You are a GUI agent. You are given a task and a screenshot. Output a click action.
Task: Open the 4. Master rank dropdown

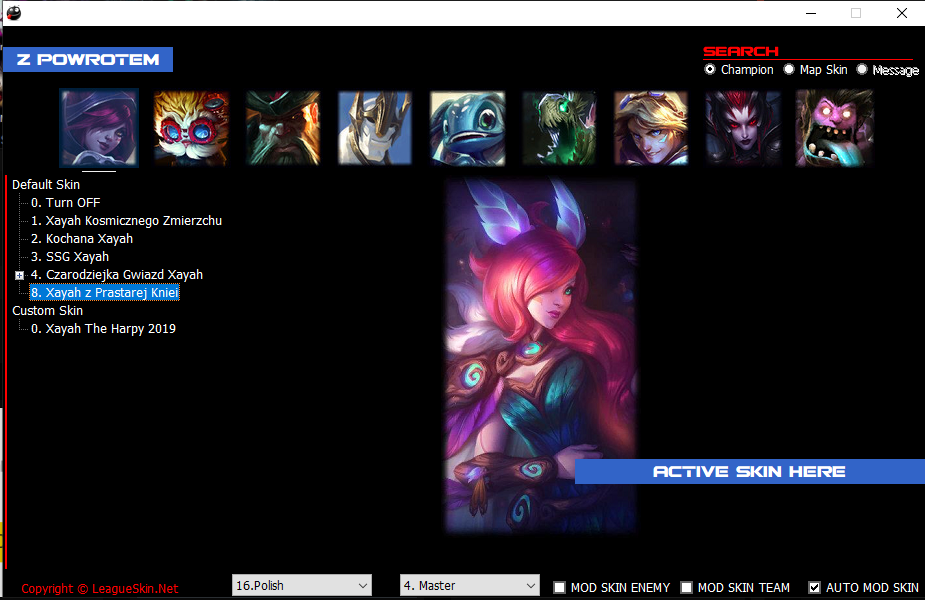pos(470,585)
